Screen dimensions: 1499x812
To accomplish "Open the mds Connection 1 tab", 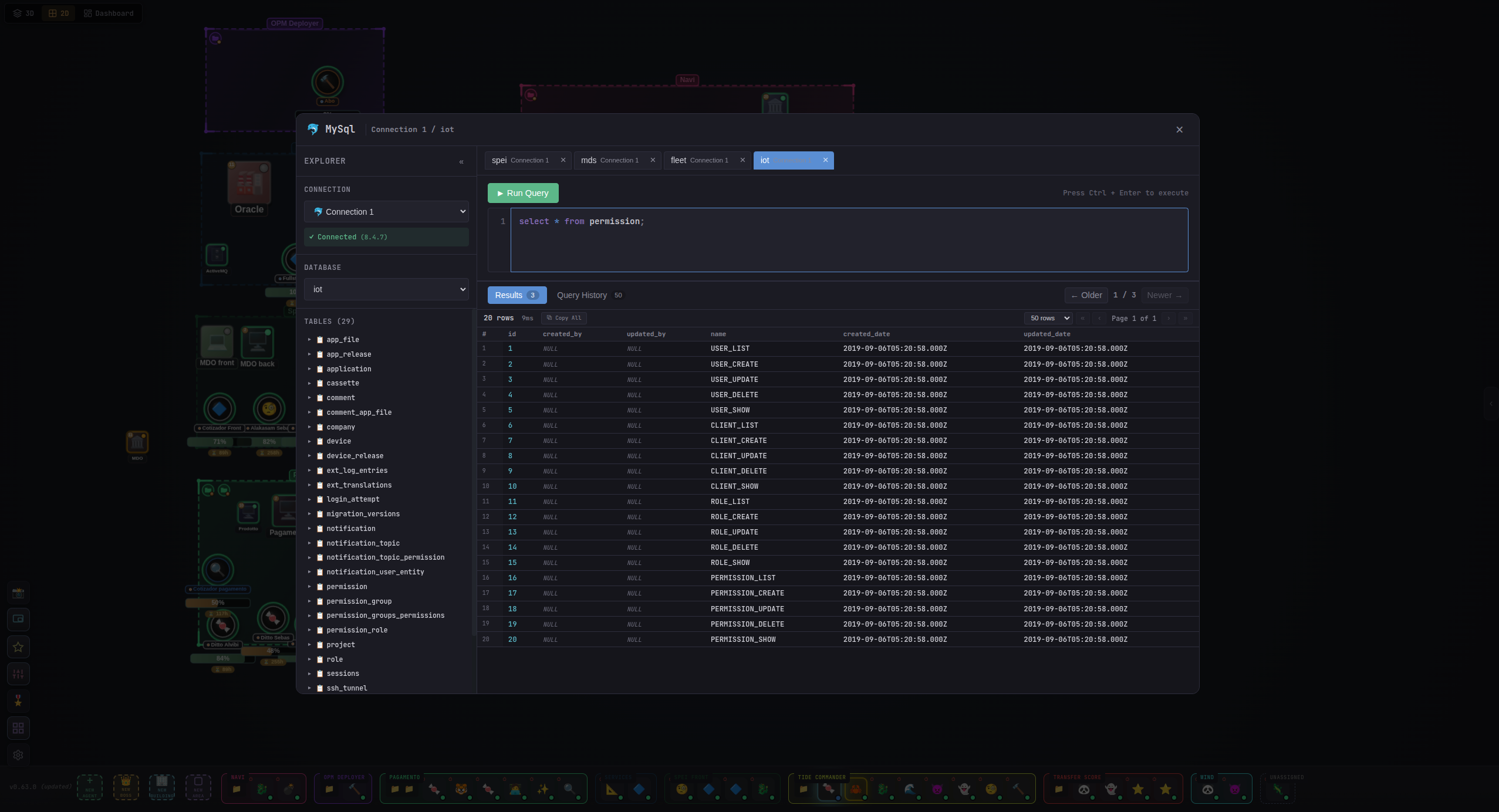I will pos(609,160).
